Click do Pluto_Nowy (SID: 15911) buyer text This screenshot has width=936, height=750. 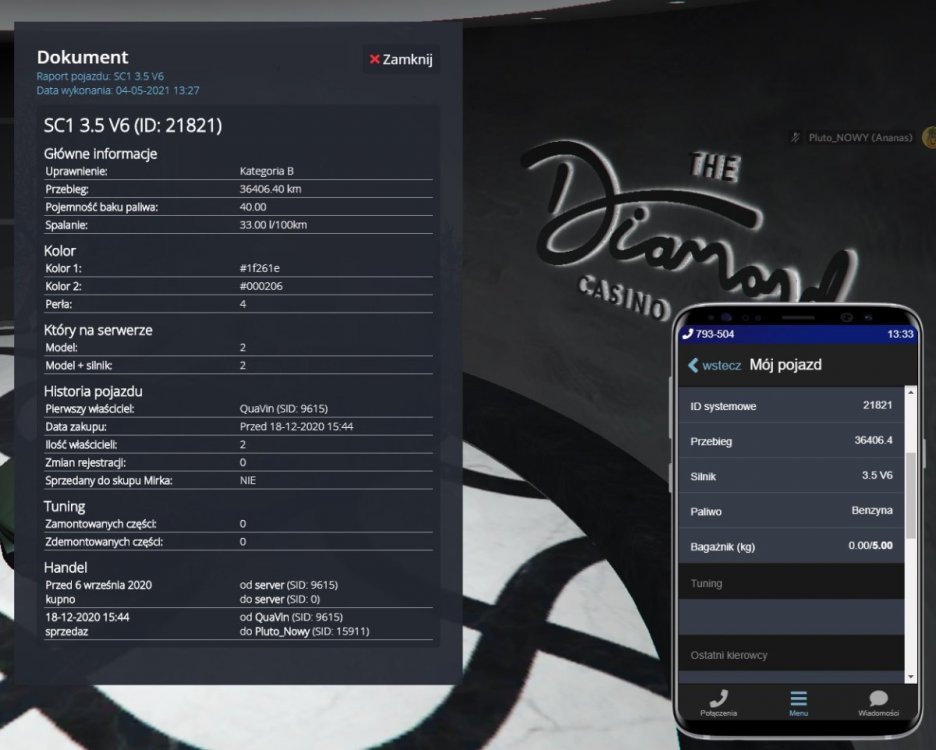tap(304, 631)
